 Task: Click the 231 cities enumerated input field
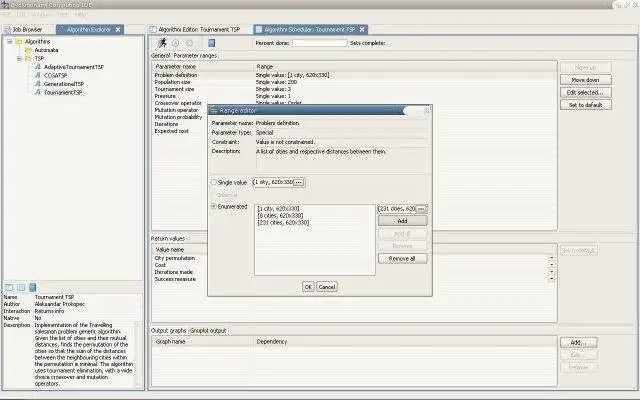tap(397, 209)
